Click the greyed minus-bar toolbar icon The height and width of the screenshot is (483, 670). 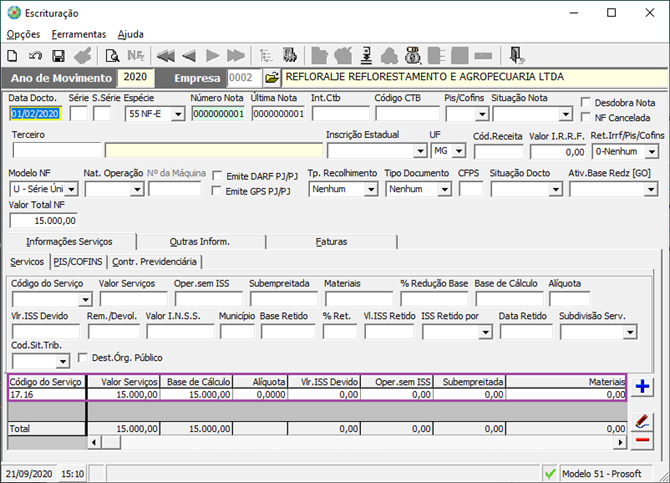[x=483, y=56]
